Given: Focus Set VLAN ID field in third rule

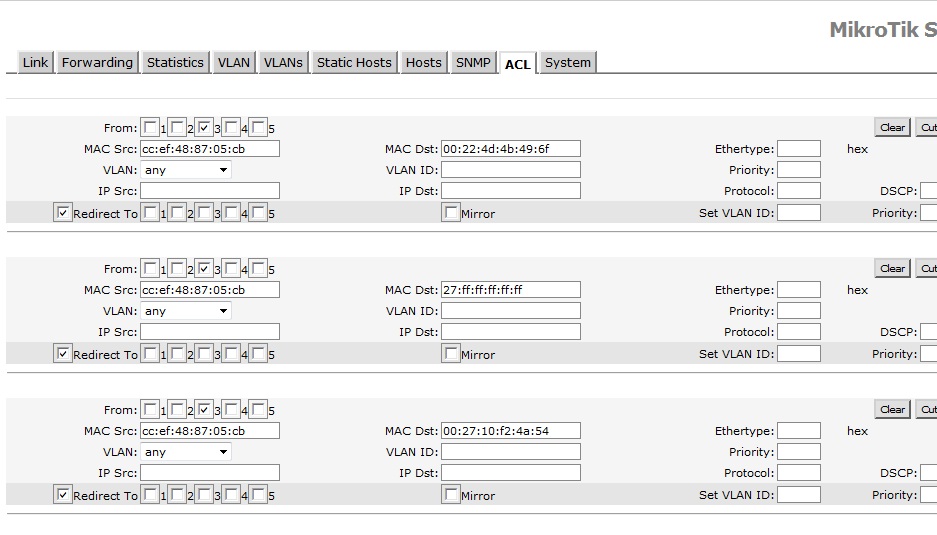Looking at the screenshot, I should click(x=799, y=495).
